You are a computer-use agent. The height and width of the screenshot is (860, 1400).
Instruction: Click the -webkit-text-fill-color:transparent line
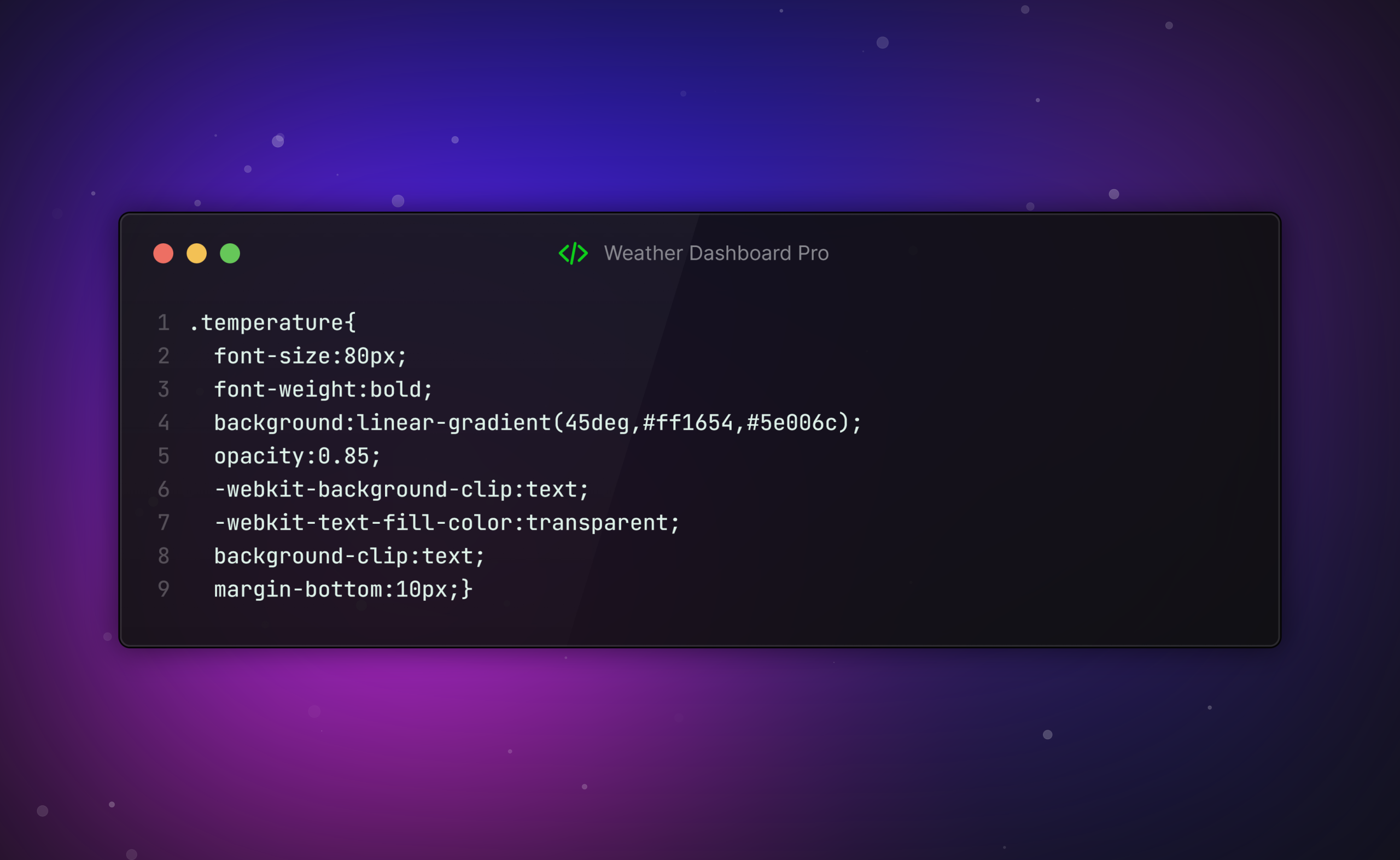[x=447, y=523]
